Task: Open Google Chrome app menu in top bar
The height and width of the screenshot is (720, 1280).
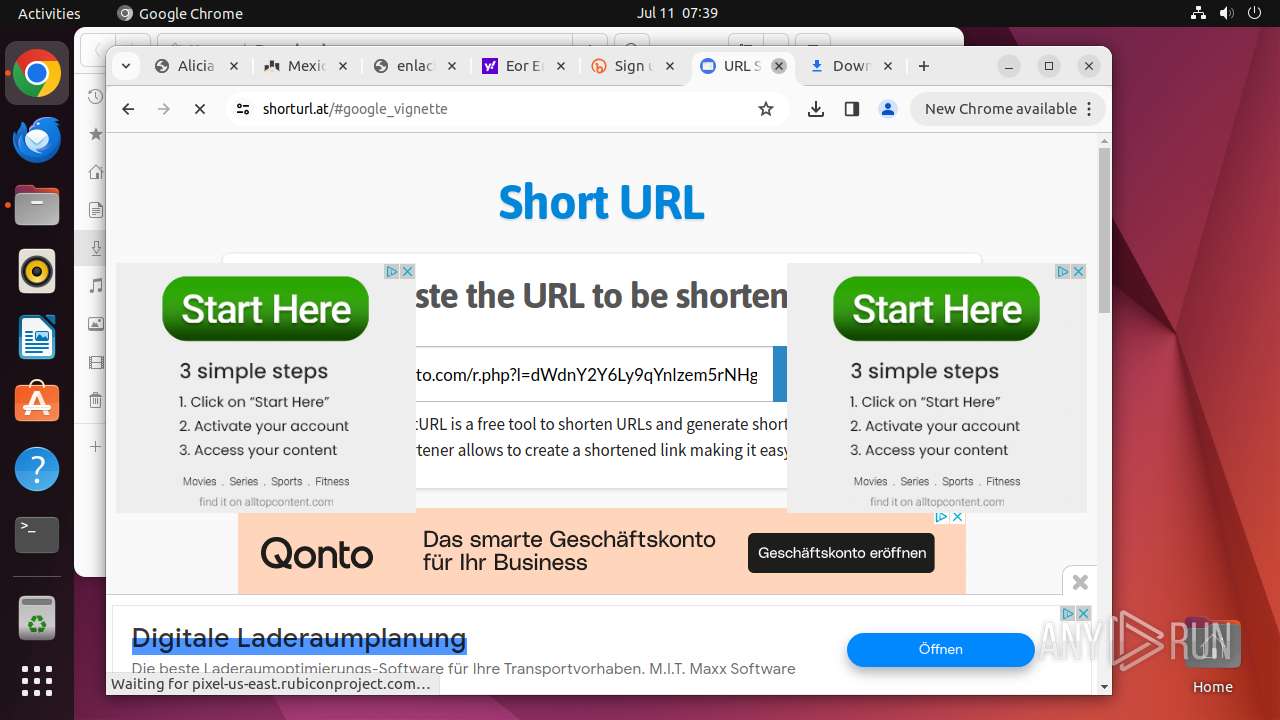Action: [x=181, y=13]
